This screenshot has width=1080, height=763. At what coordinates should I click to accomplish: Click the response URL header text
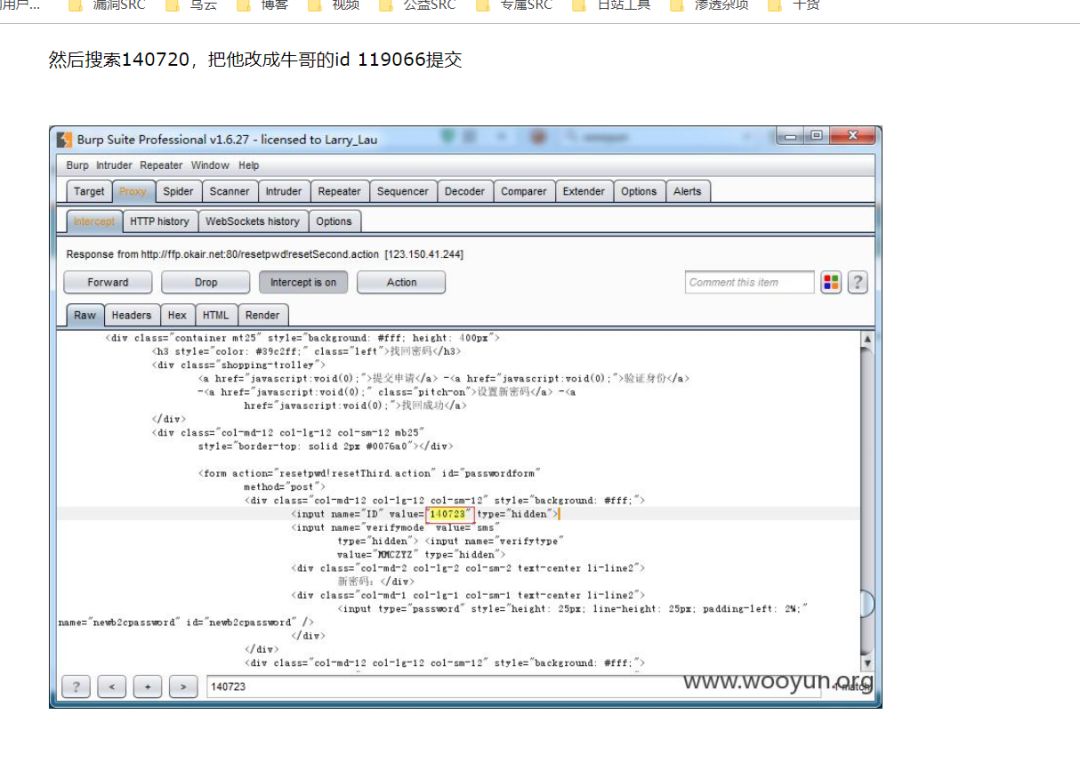pyautogui.click(x=264, y=254)
